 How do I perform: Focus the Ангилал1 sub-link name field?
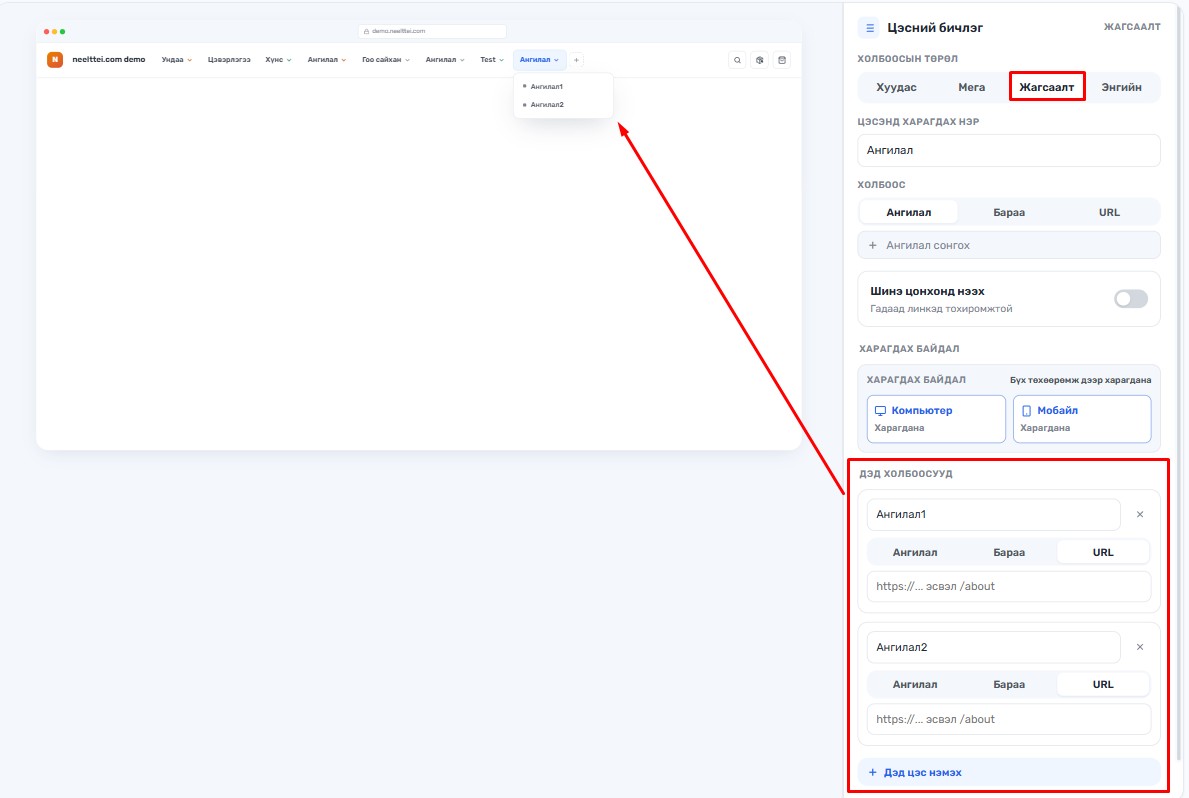tap(993, 514)
